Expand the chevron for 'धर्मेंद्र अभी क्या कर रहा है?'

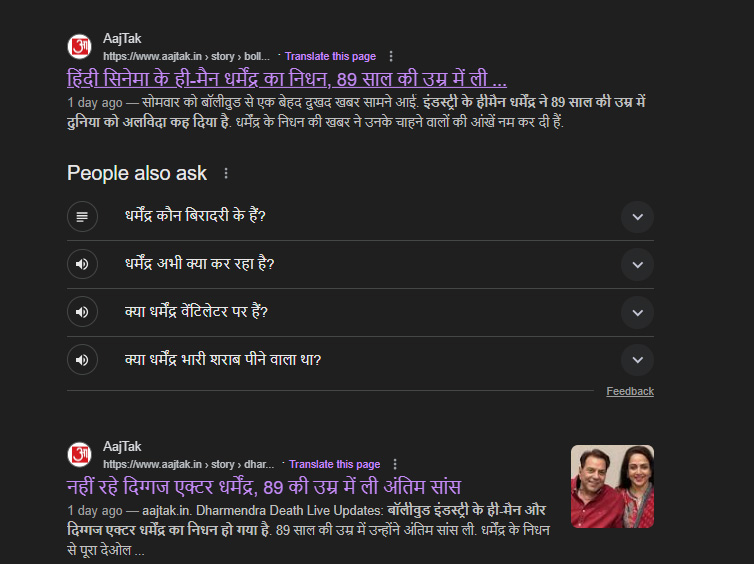(x=636, y=264)
